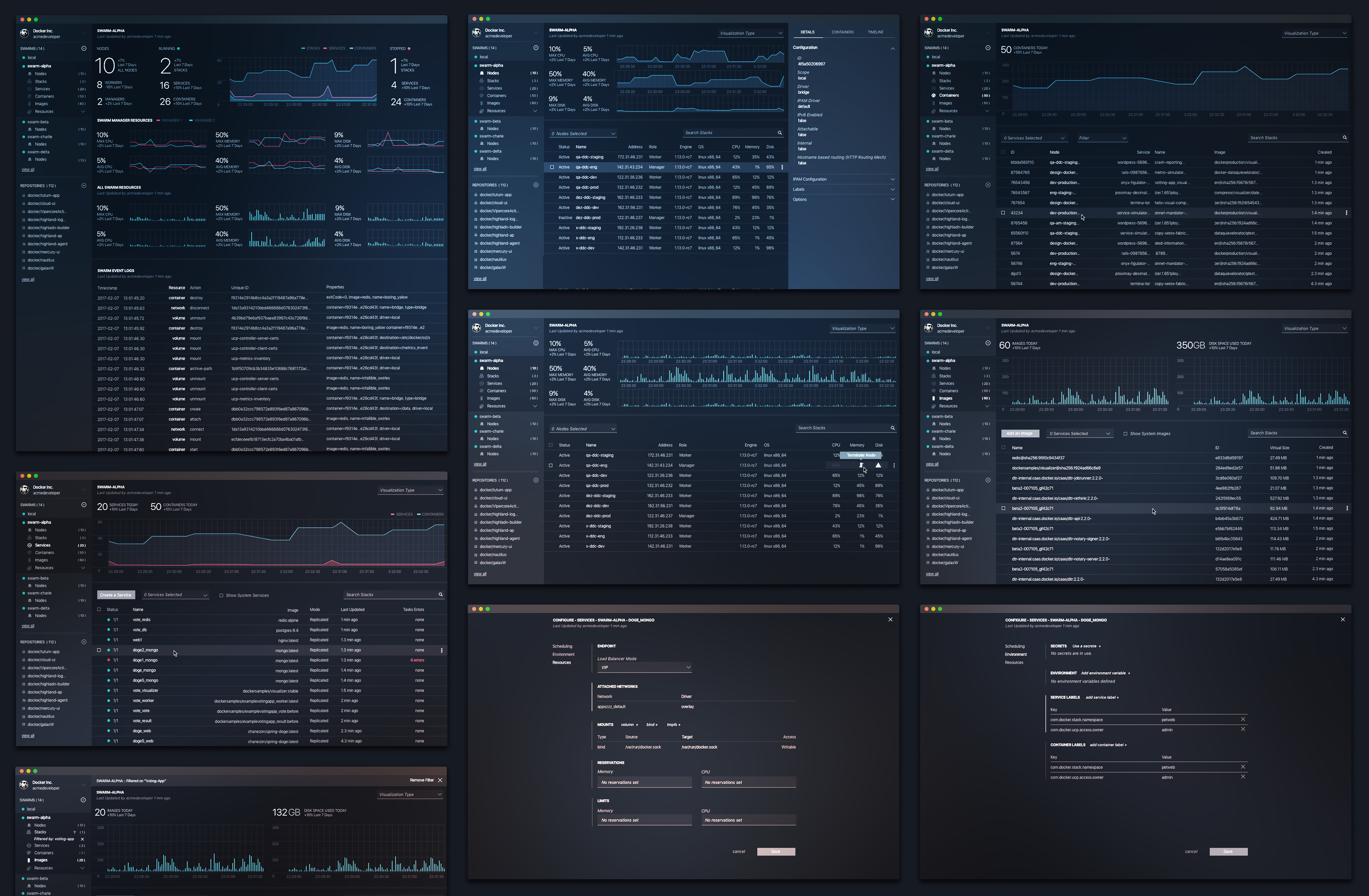
Task: Open Stacks in the Create-a-Service window sidebar
Action: 41,538
